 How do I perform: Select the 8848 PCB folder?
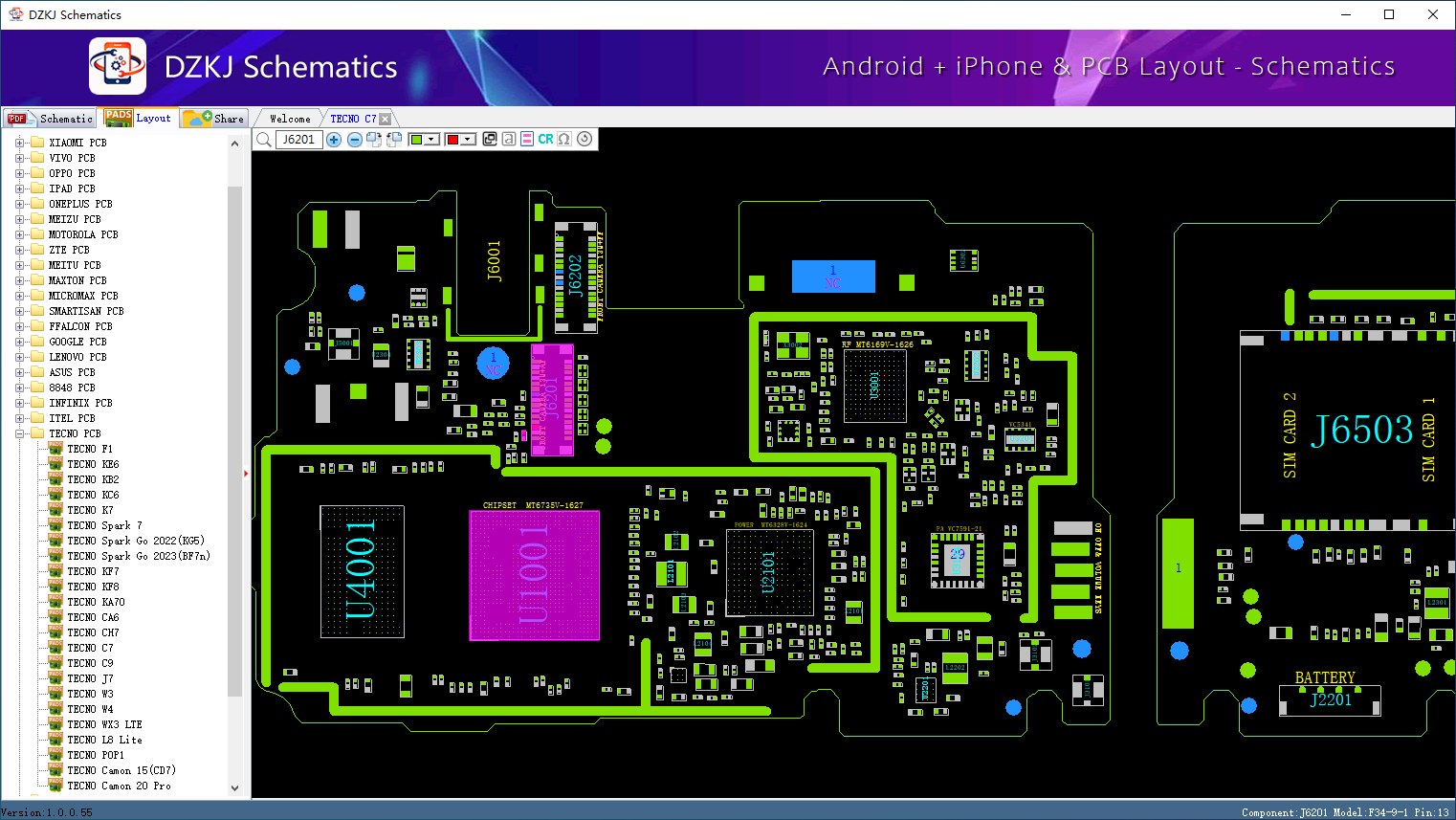pos(72,388)
